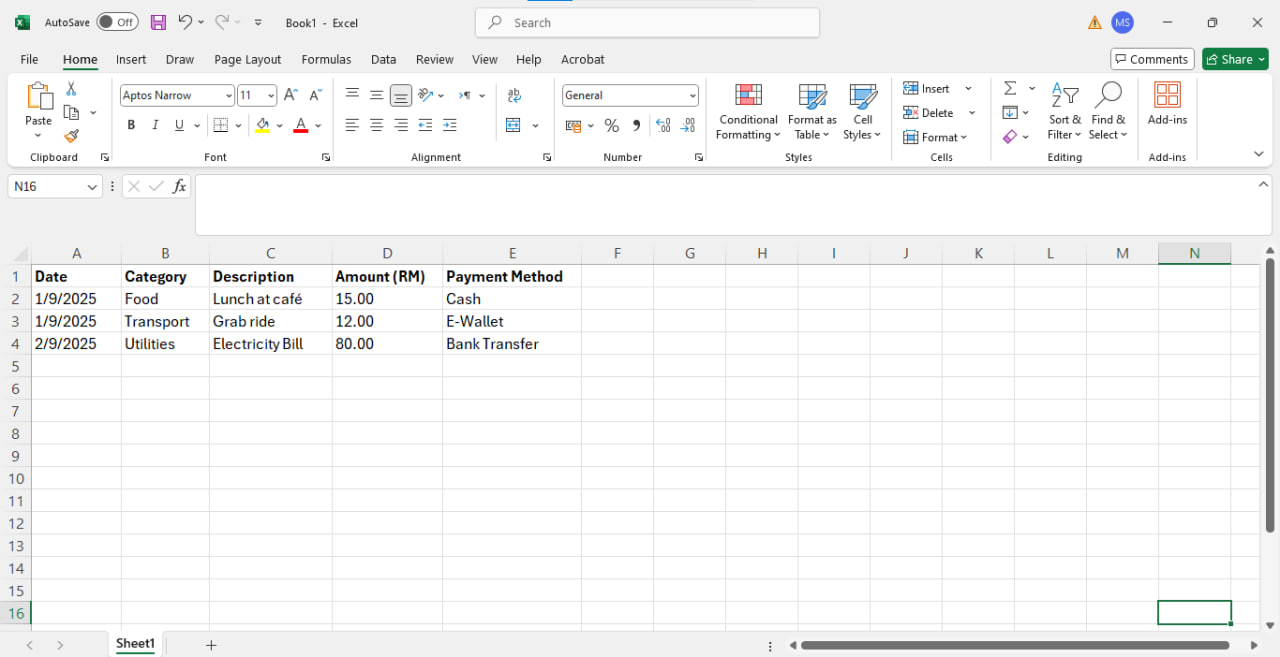This screenshot has width=1280, height=657.
Task: Click the AutoSum sigma icon
Action: [x=1010, y=88]
